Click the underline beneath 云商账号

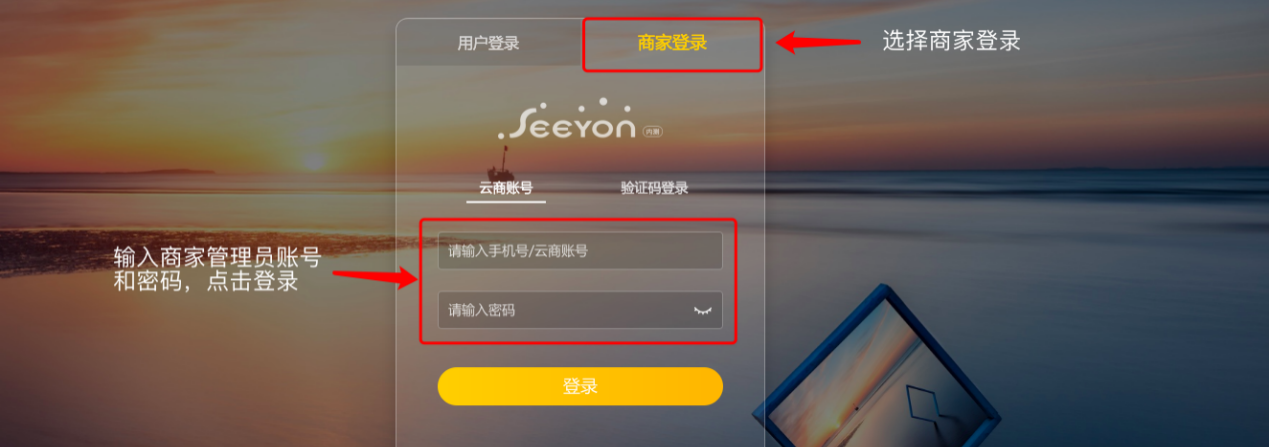pos(506,201)
